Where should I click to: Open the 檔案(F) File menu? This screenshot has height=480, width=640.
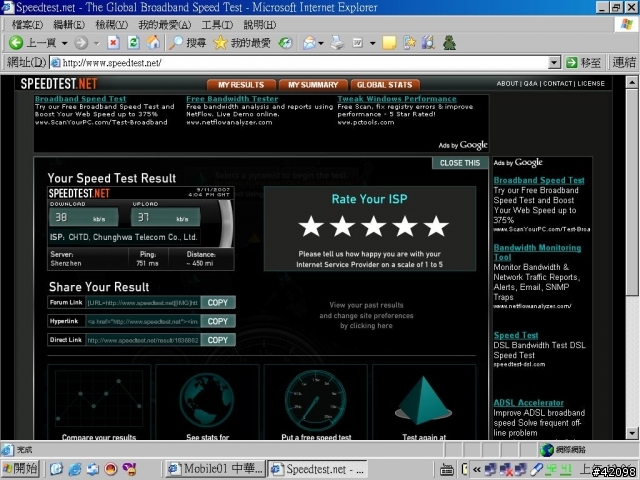coord(27,25)
